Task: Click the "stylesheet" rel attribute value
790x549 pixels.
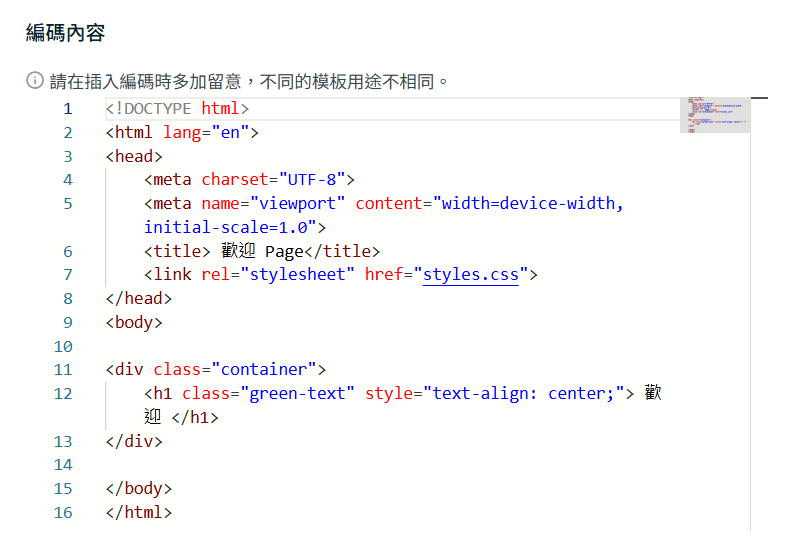Action: click(294, 275)
